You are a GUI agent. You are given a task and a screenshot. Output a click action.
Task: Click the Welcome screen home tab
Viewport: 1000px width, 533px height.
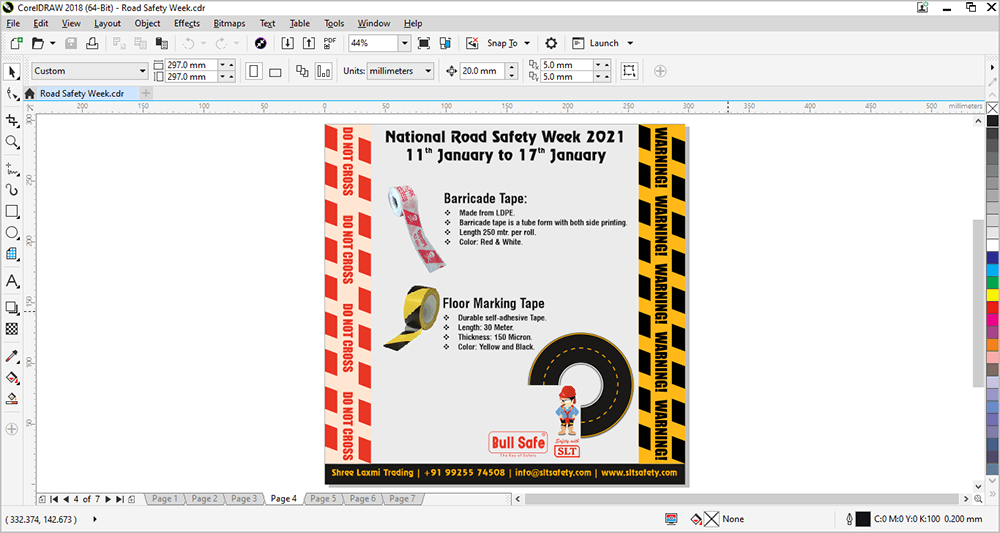click(29, 93)
